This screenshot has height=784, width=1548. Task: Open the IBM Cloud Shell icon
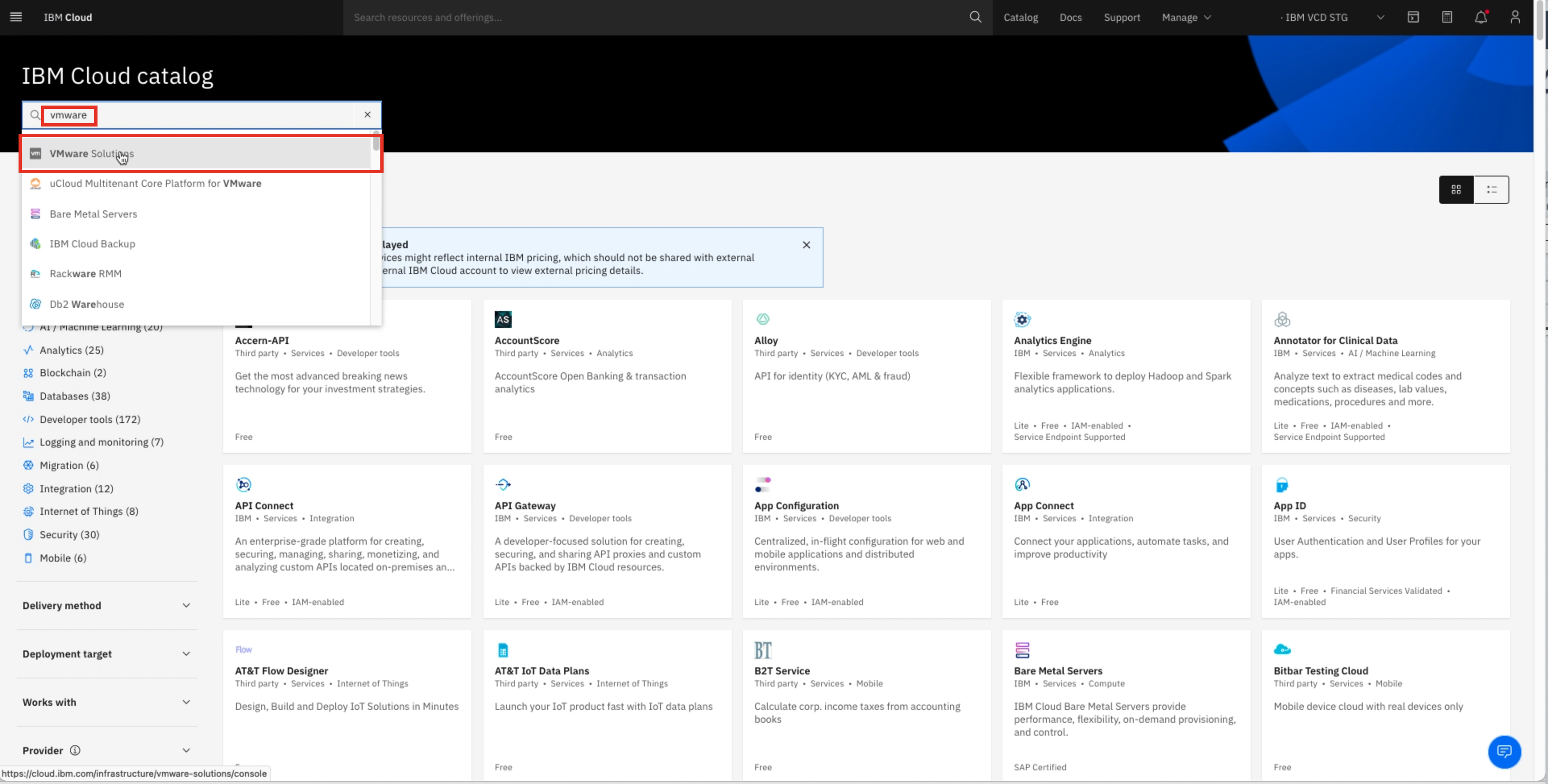click(x=1413, y=17)
